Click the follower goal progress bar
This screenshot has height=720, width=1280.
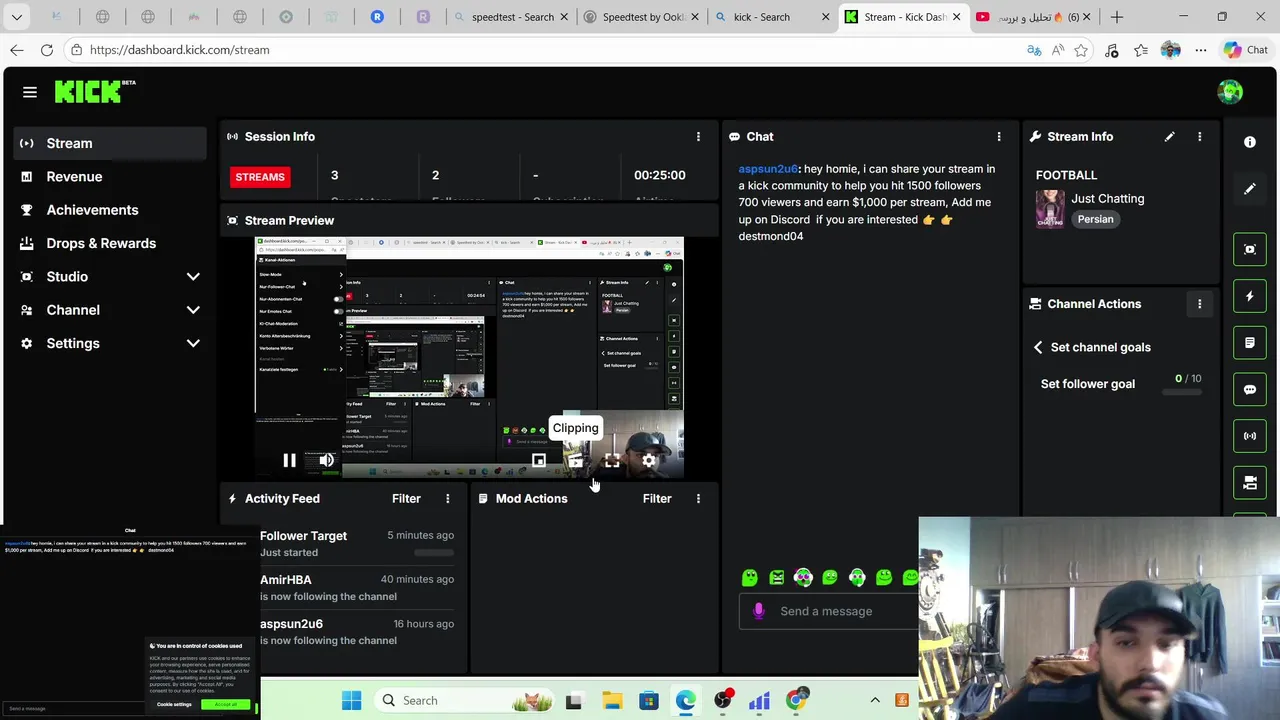1182,392
